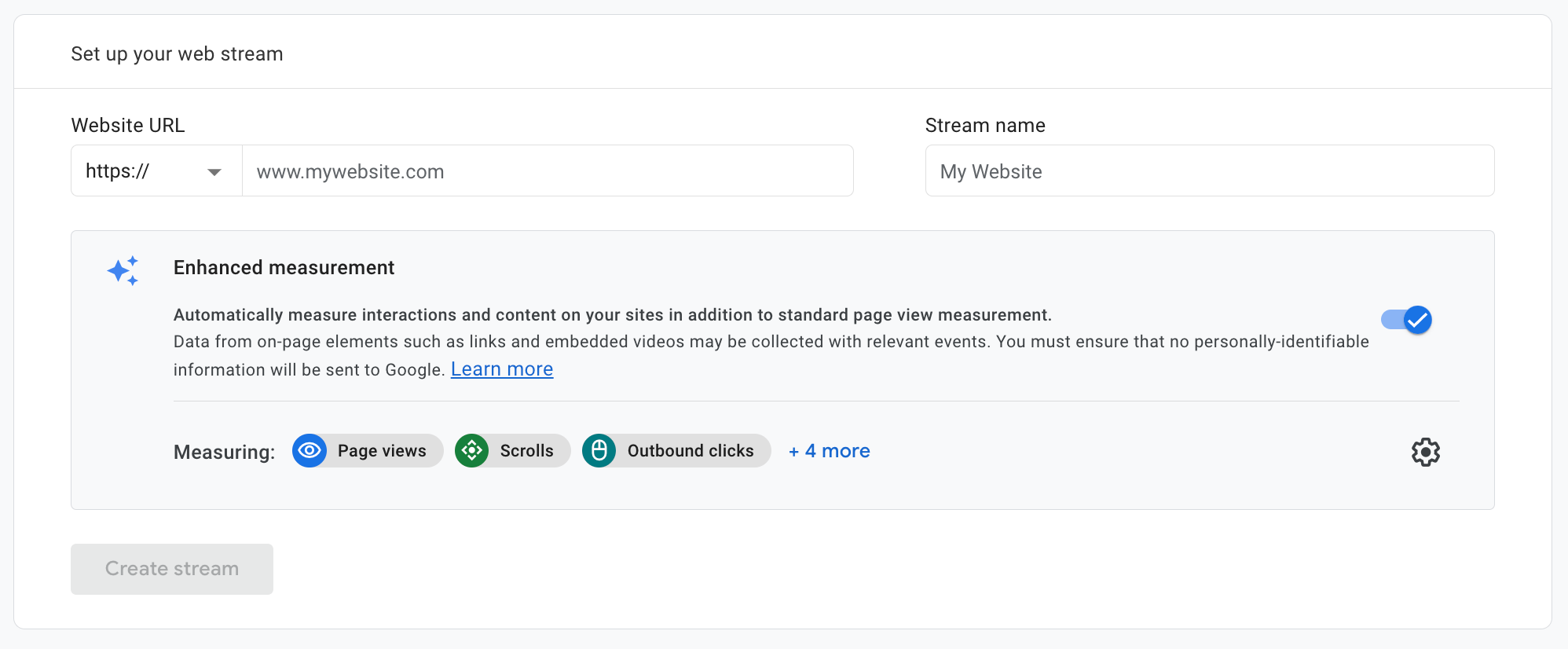Image resolution: width=1568 pixels, height=649 pixels.
Task: Click the Stream name label
Action: click(x=984, y=126)
